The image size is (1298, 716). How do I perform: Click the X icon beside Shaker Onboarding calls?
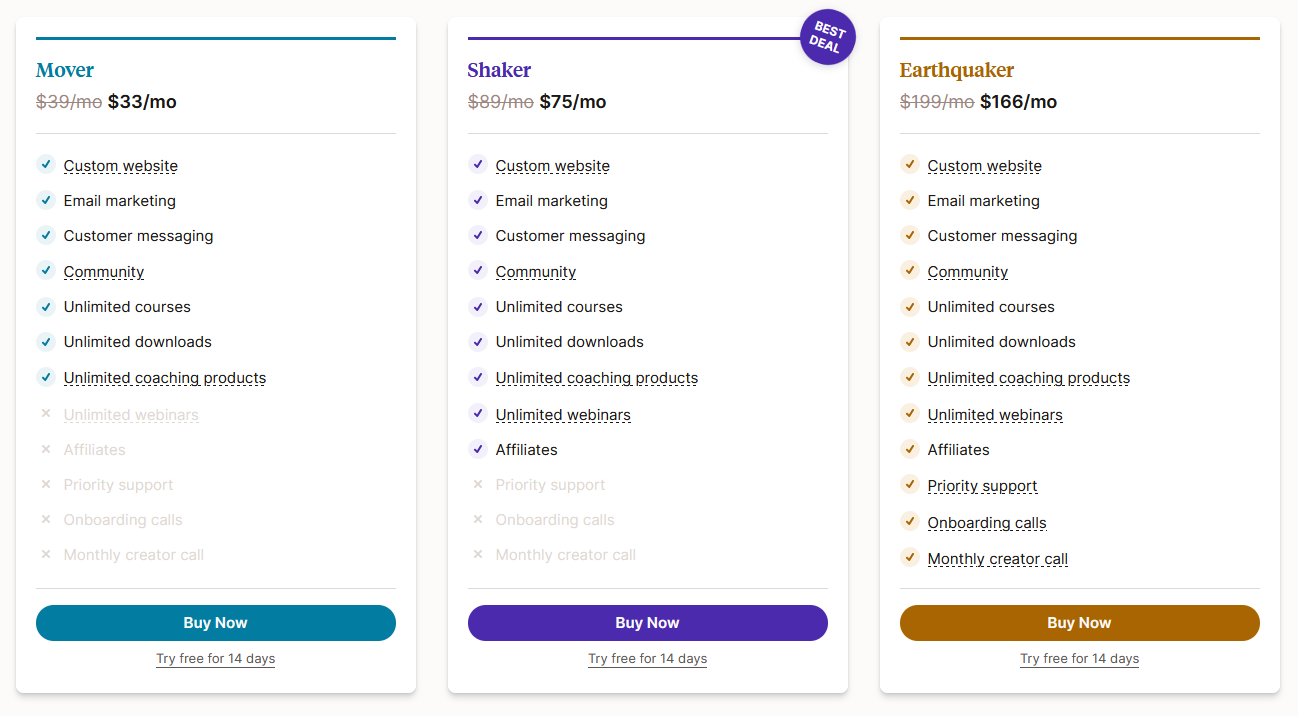478,519
